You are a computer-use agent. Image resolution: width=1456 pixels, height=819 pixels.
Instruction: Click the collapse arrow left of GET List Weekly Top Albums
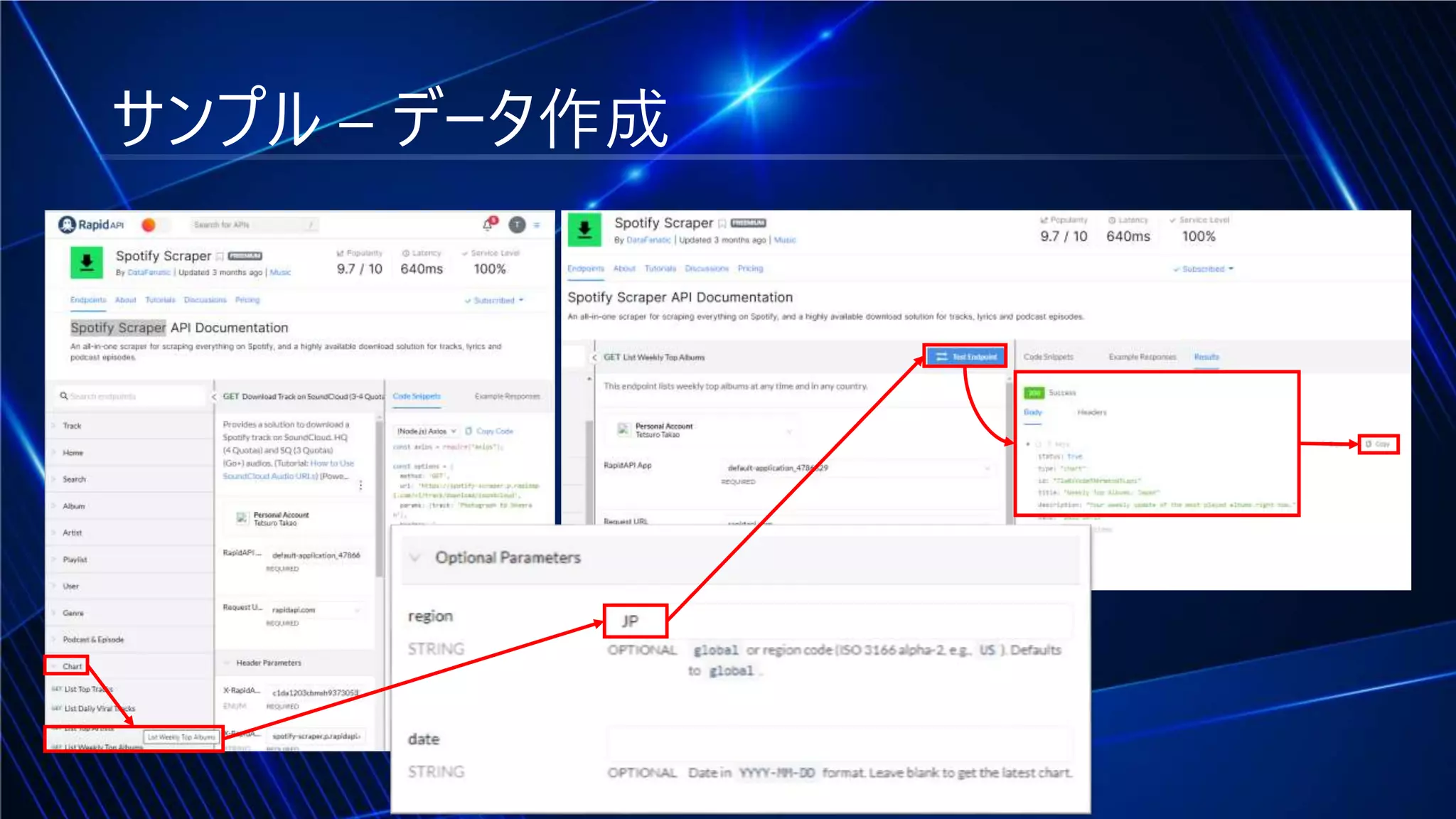tap(594, 358)
